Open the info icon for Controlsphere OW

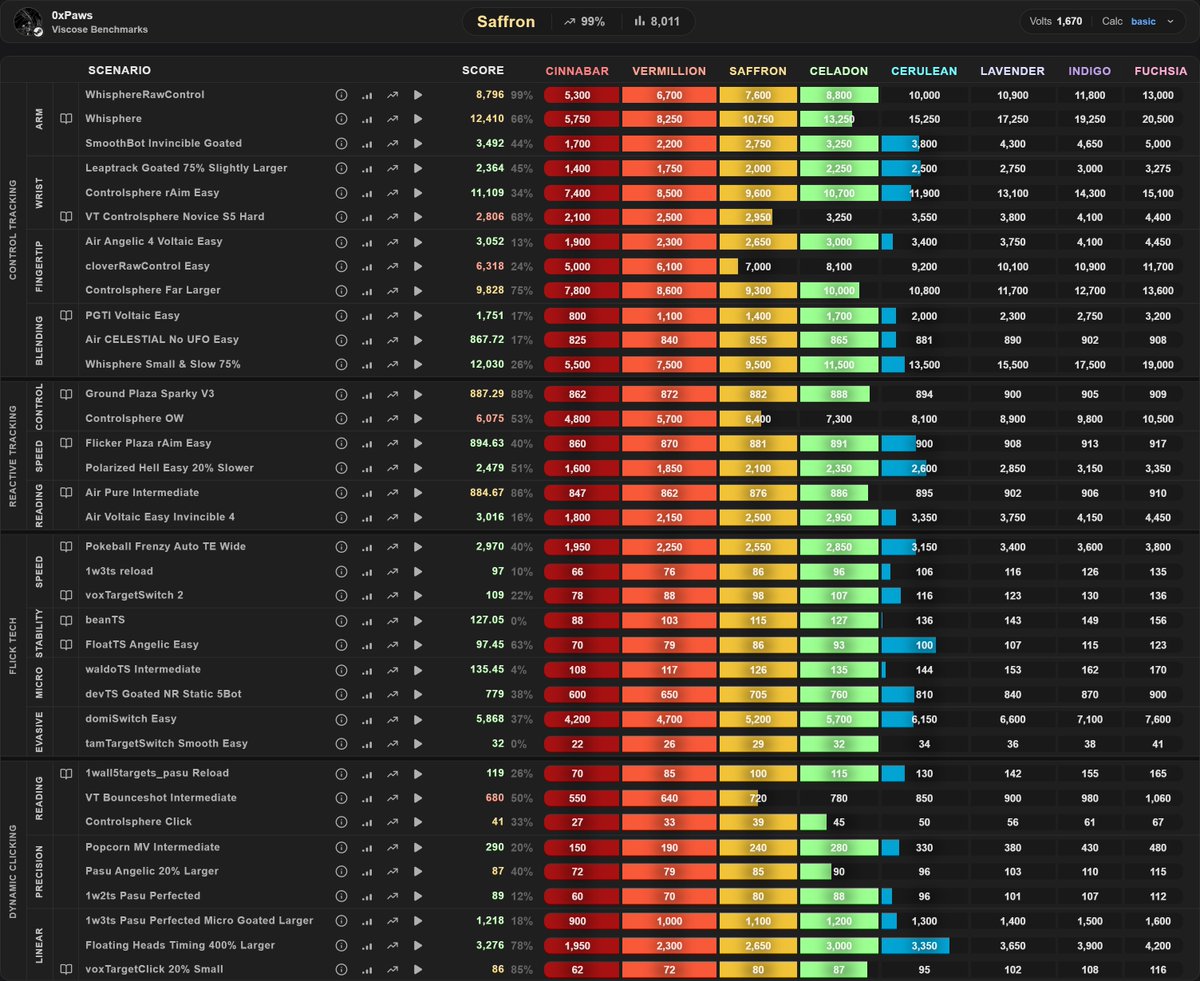[x=341, y=419]
